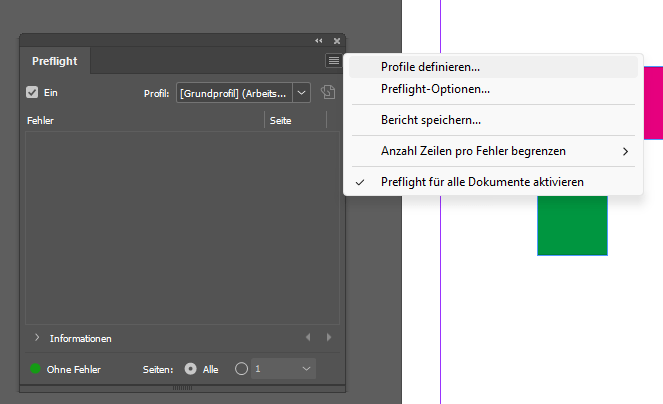The height and width of the screenshot is (404, 663).
Task: Uncheck the Ein preflight checkbox
Action: coord(32,92)
